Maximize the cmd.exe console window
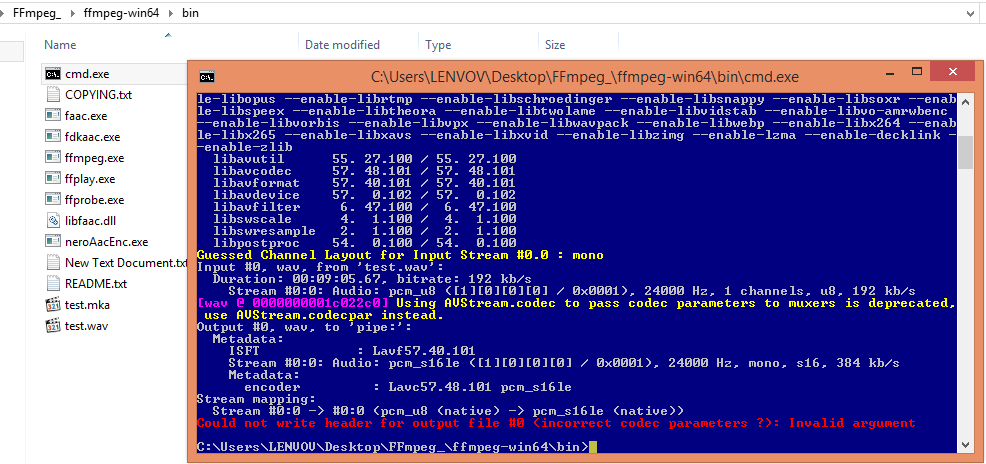986x464 pixels. click(x=917, y=70)
